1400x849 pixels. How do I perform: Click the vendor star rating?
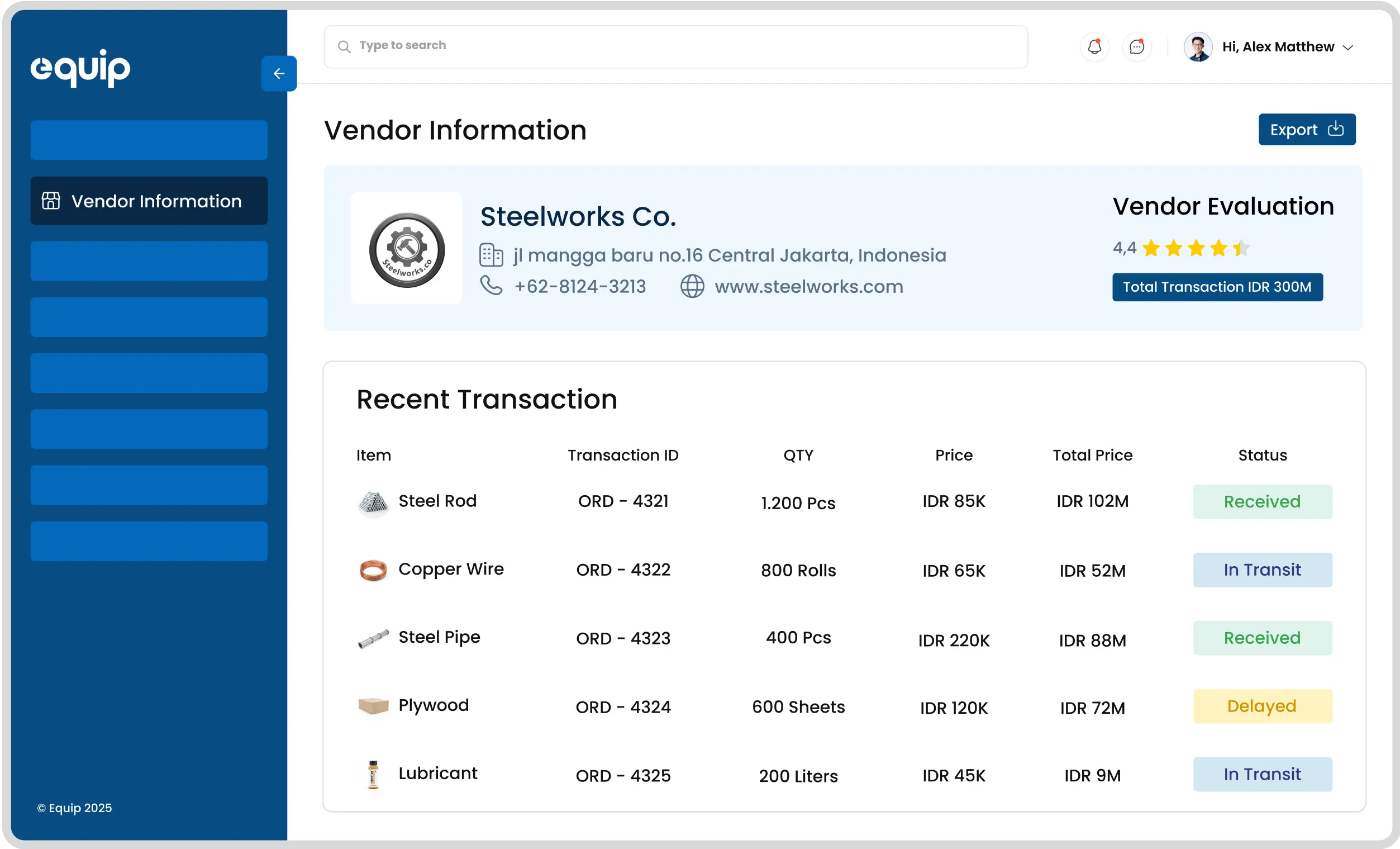(1195, 248)
